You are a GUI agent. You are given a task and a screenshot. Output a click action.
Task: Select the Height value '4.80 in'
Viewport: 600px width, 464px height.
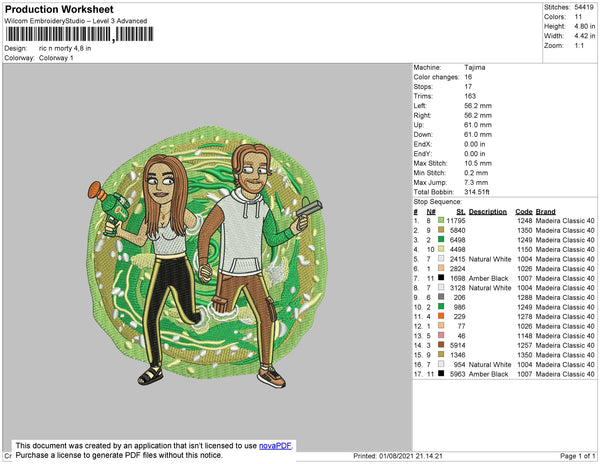point(584,26)
